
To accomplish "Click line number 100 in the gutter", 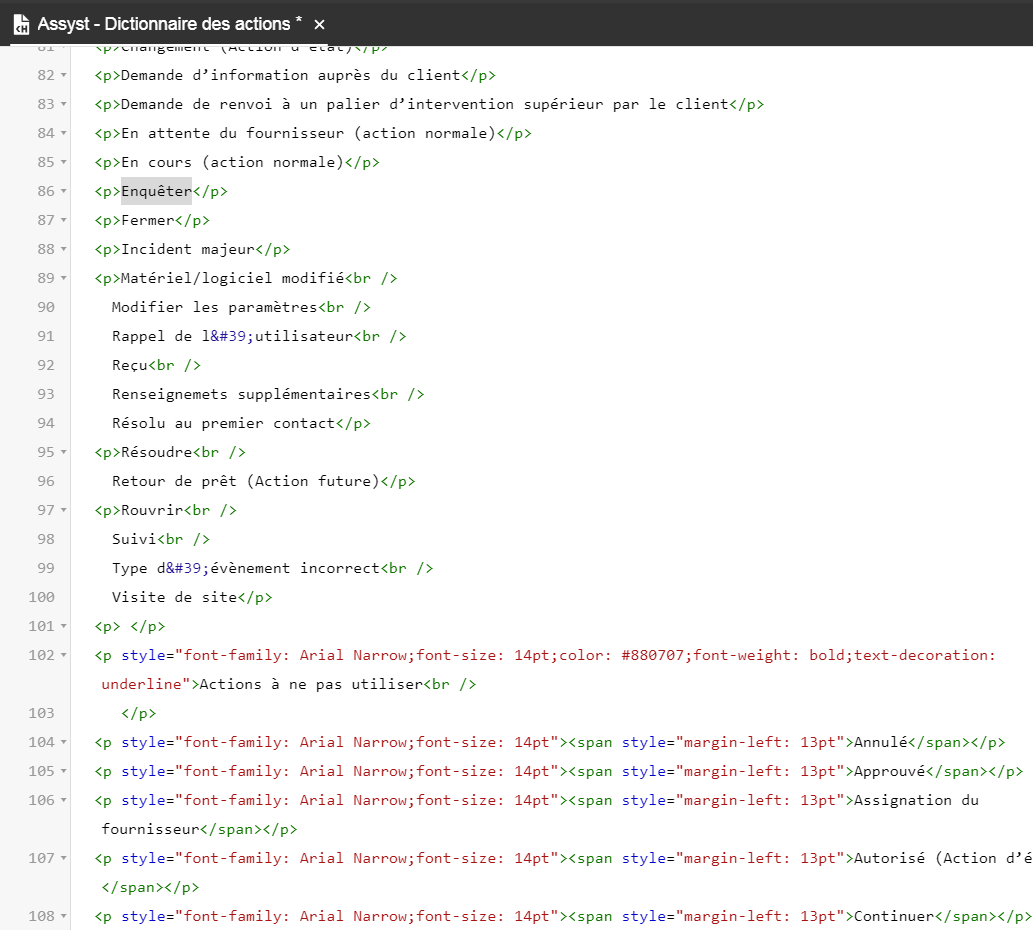I will 42,597.
